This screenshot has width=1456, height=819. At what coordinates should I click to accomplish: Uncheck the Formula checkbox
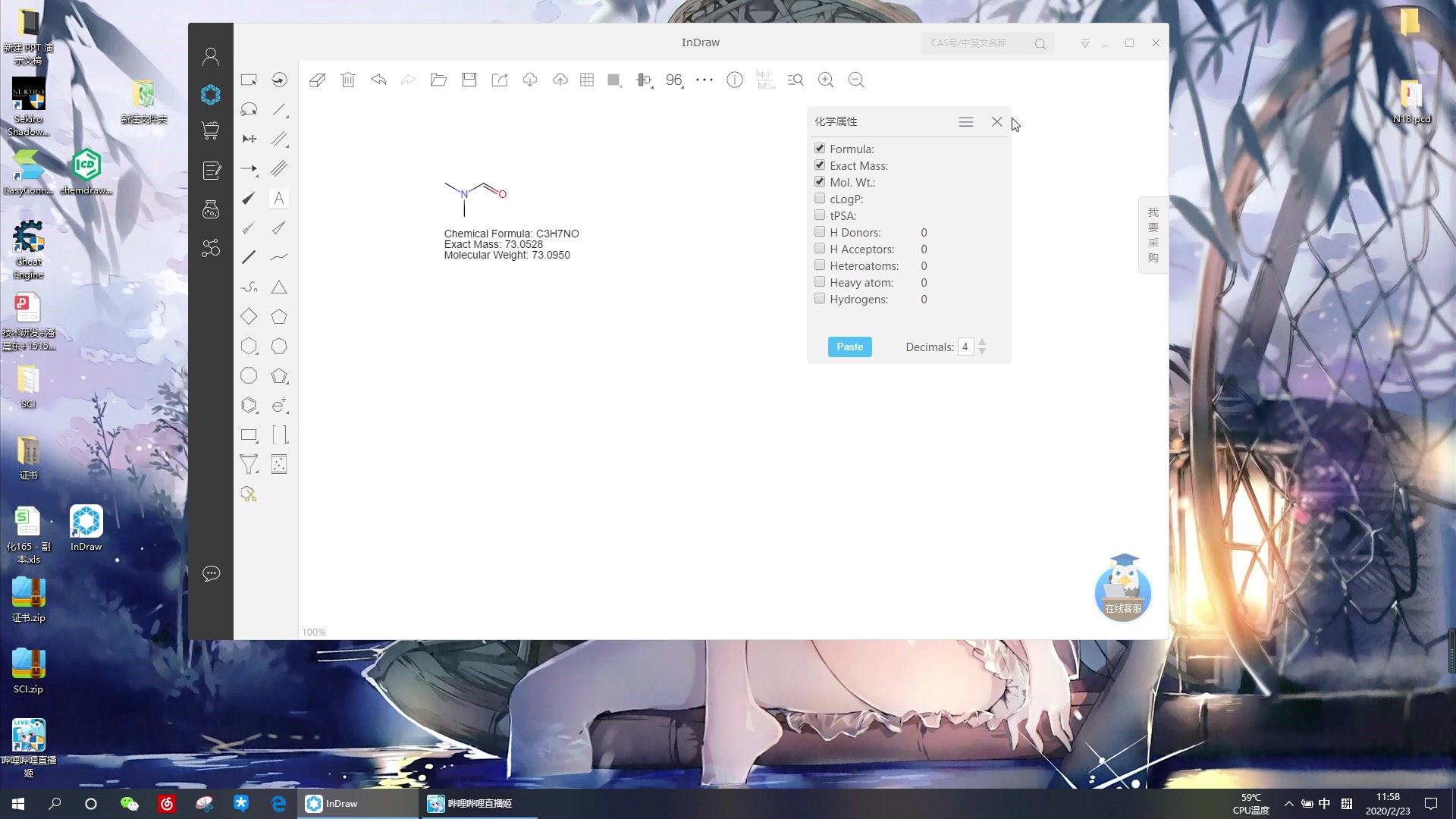820,149
